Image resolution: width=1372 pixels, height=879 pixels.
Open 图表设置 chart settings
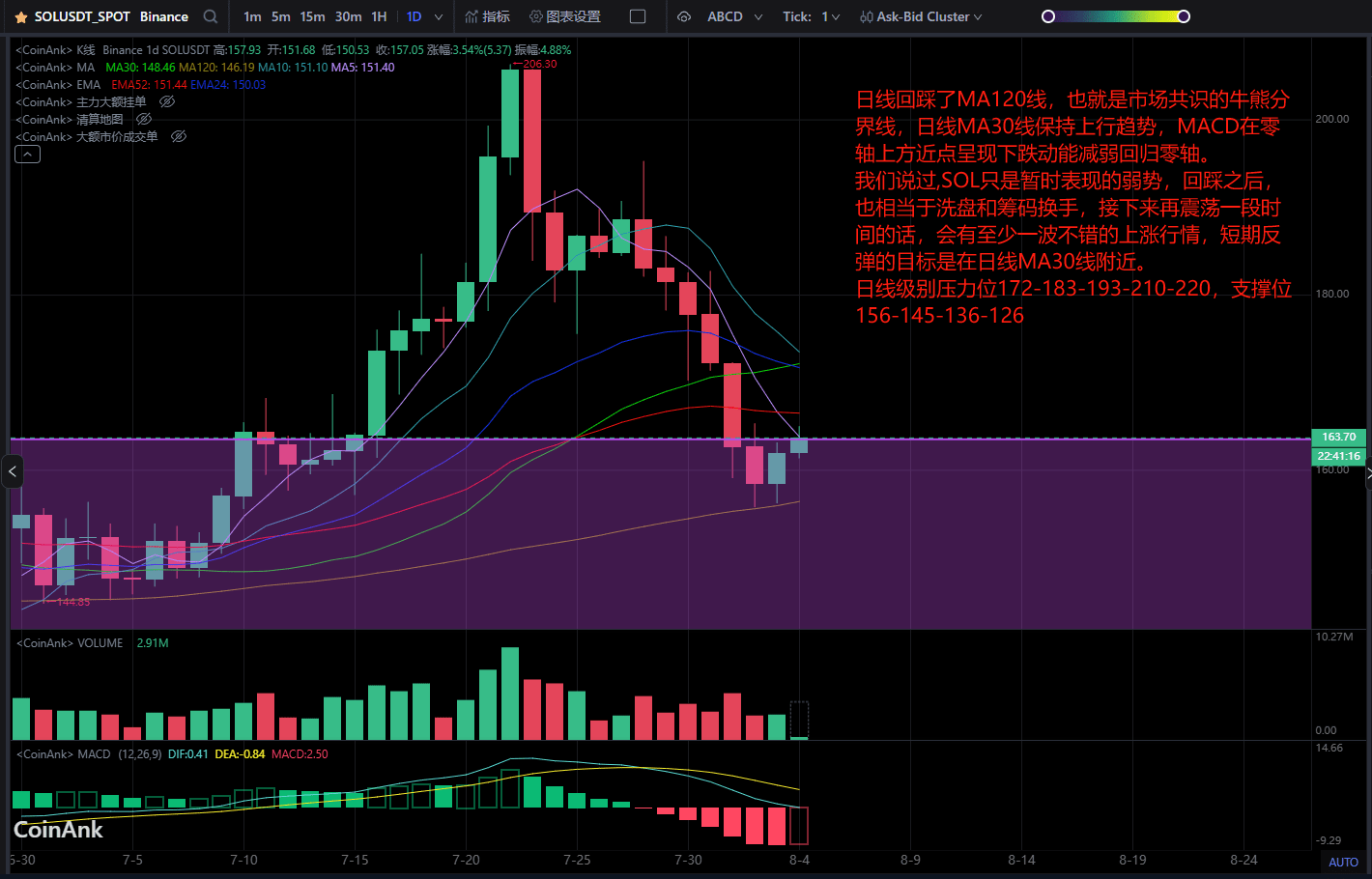565,16
